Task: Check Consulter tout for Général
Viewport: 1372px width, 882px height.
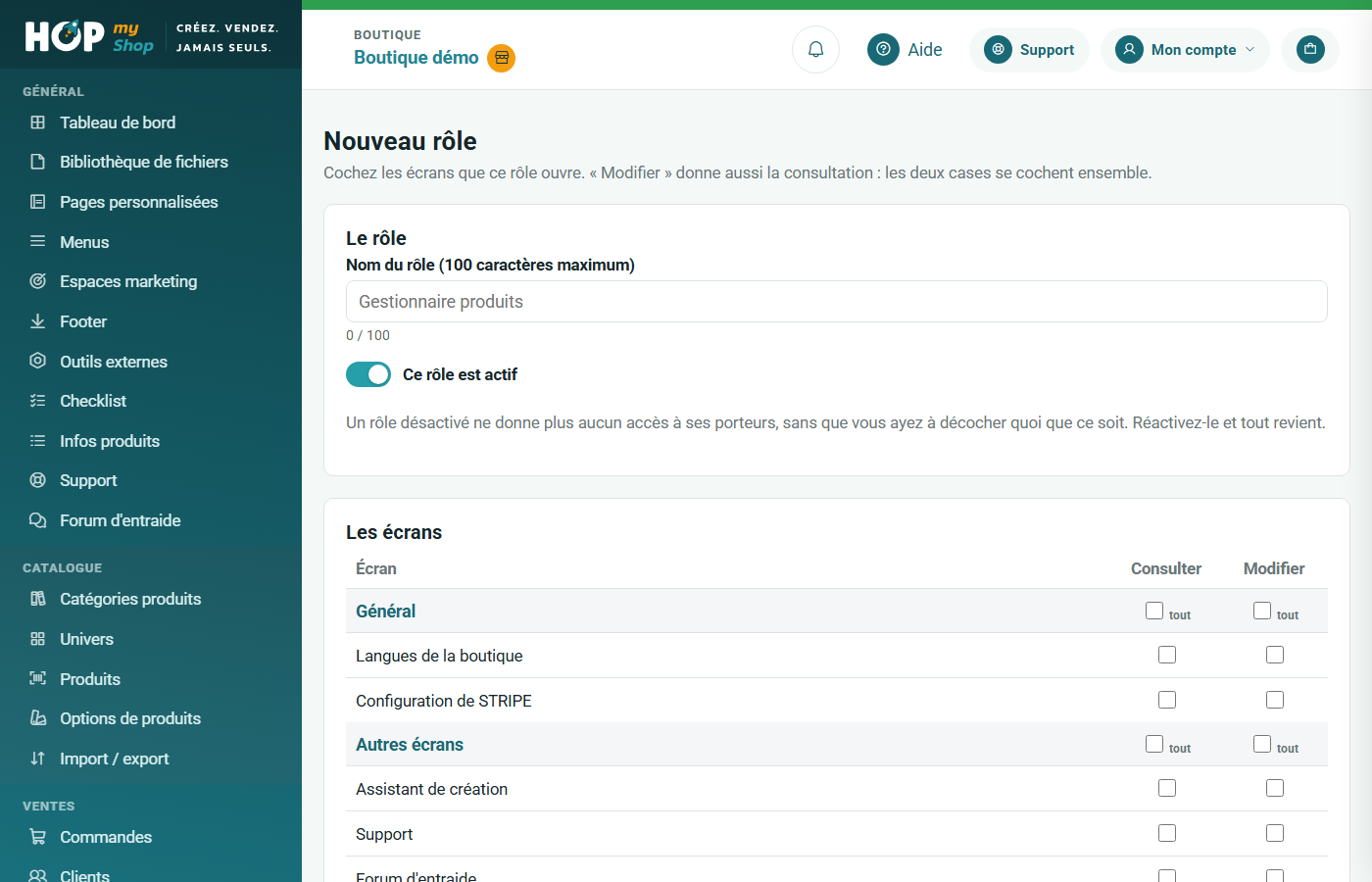Action: pyautogui.click(x=1154, y=611)
